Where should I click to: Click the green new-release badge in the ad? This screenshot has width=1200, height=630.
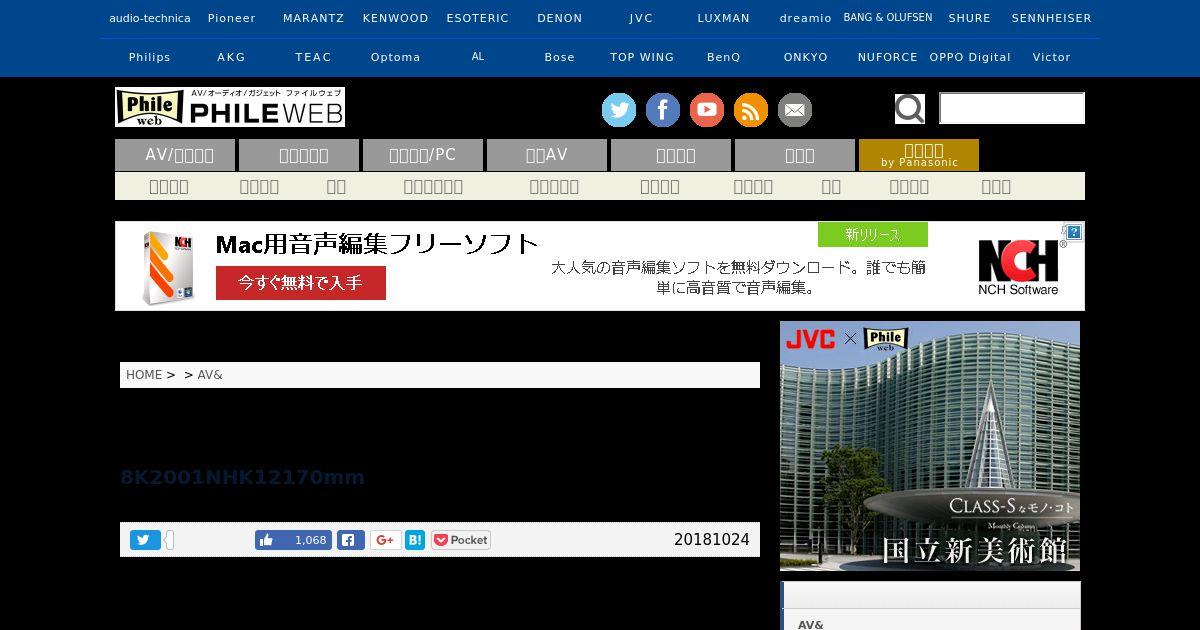[x=873, y=235]
